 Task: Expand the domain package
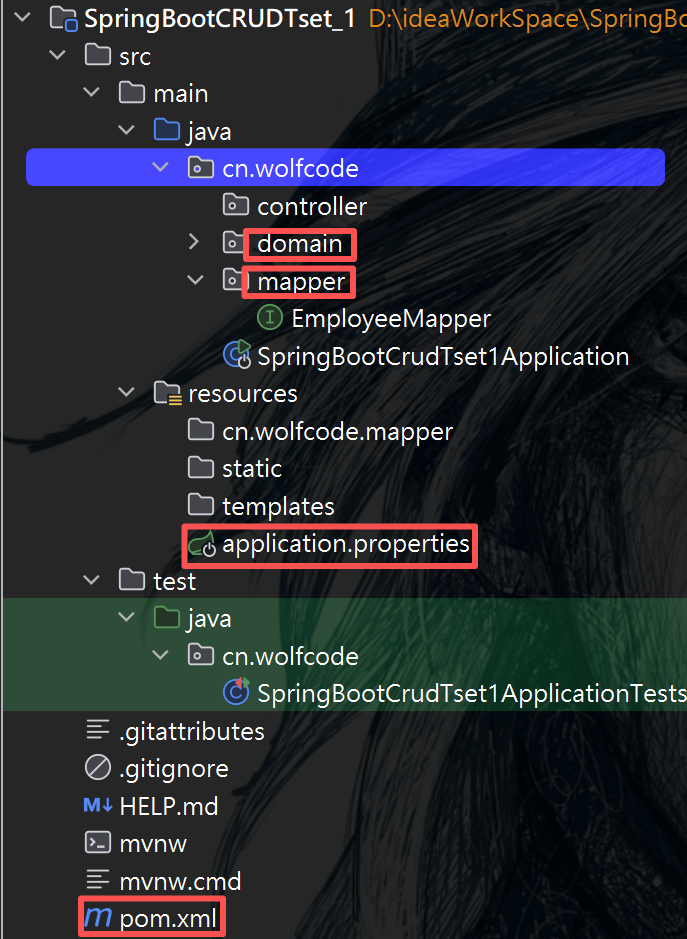point(194,243)
